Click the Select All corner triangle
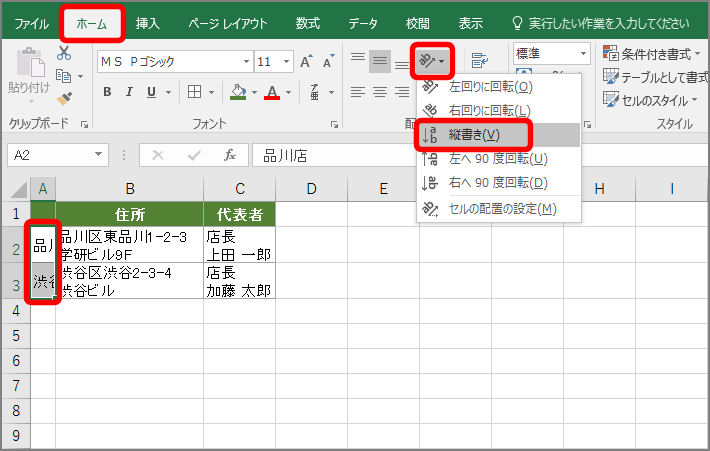Viewport: 710px width, 451px height. [18, 189]
